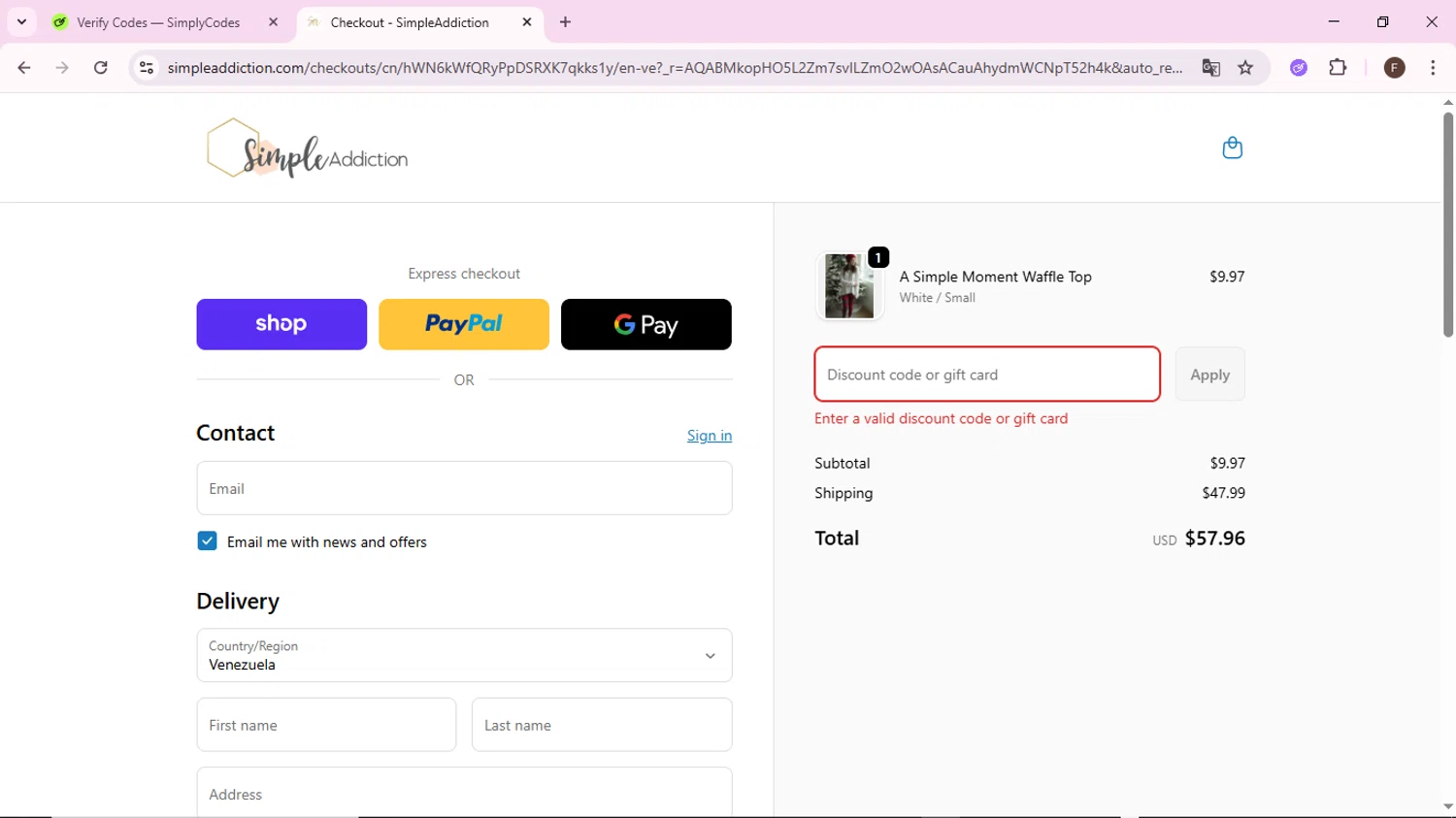
Task: Click the browser address bar URL
Action: coord(675,67)
